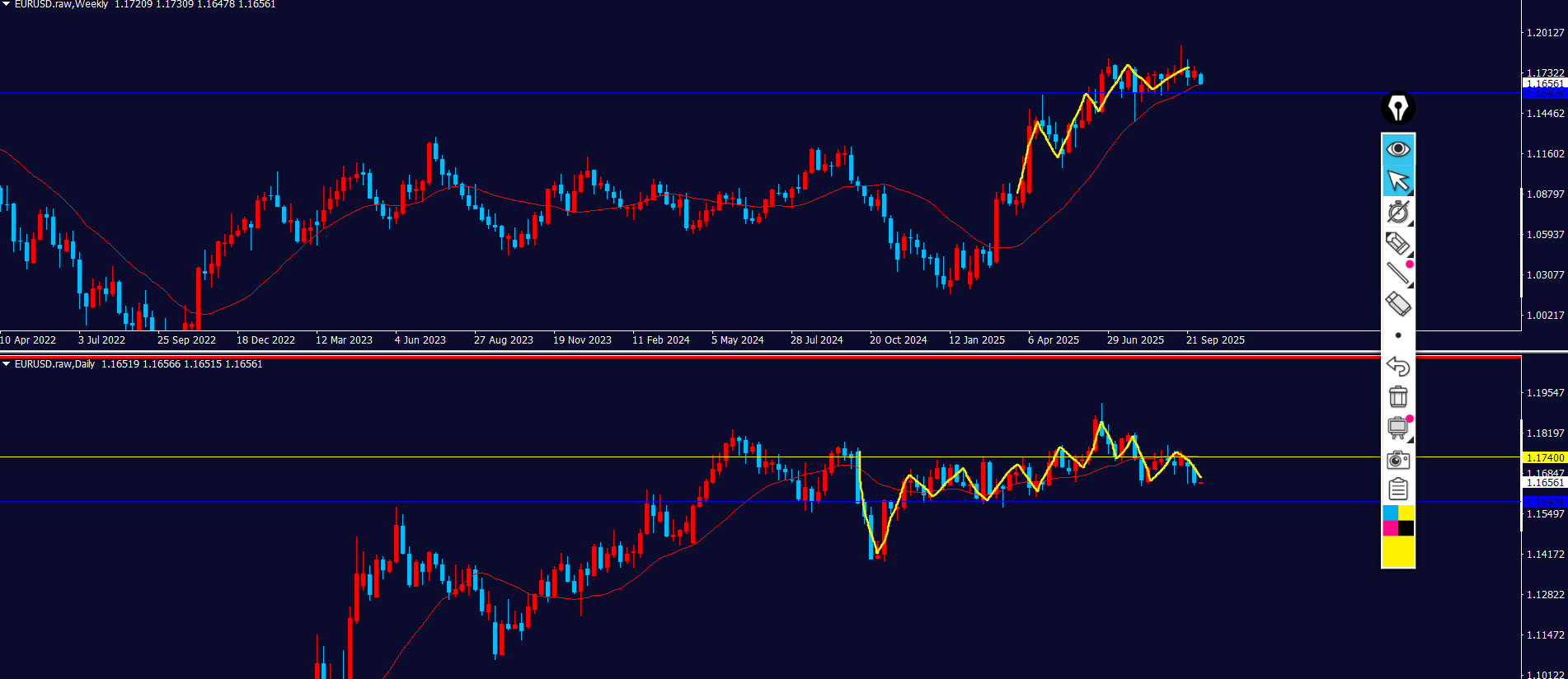Click the clipboard icon
Viewport: 1568px width, 679px height.
pyautogui.click(x=1397, y=489)
